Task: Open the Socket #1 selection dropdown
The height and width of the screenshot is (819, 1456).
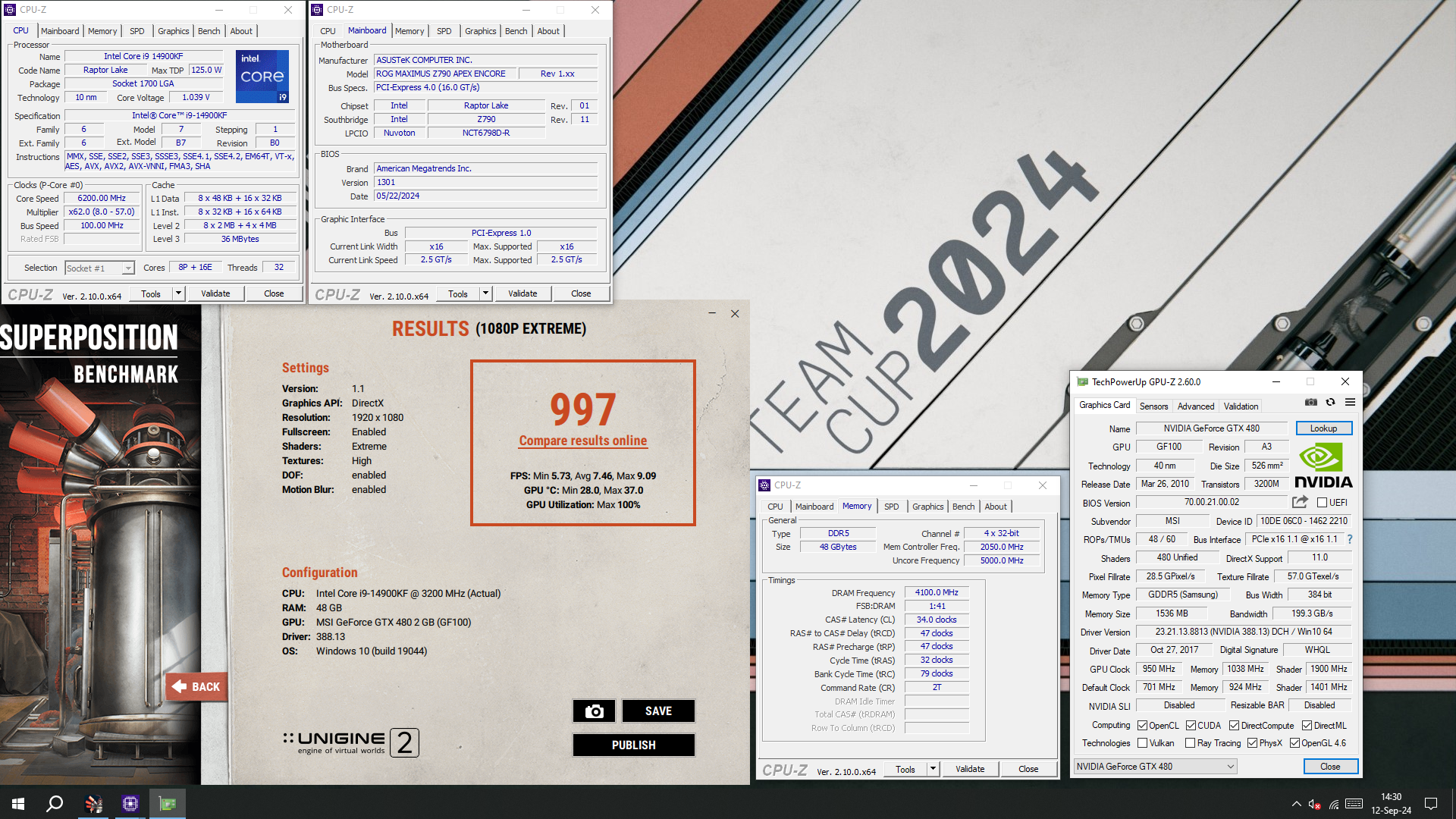Action: 99,268
